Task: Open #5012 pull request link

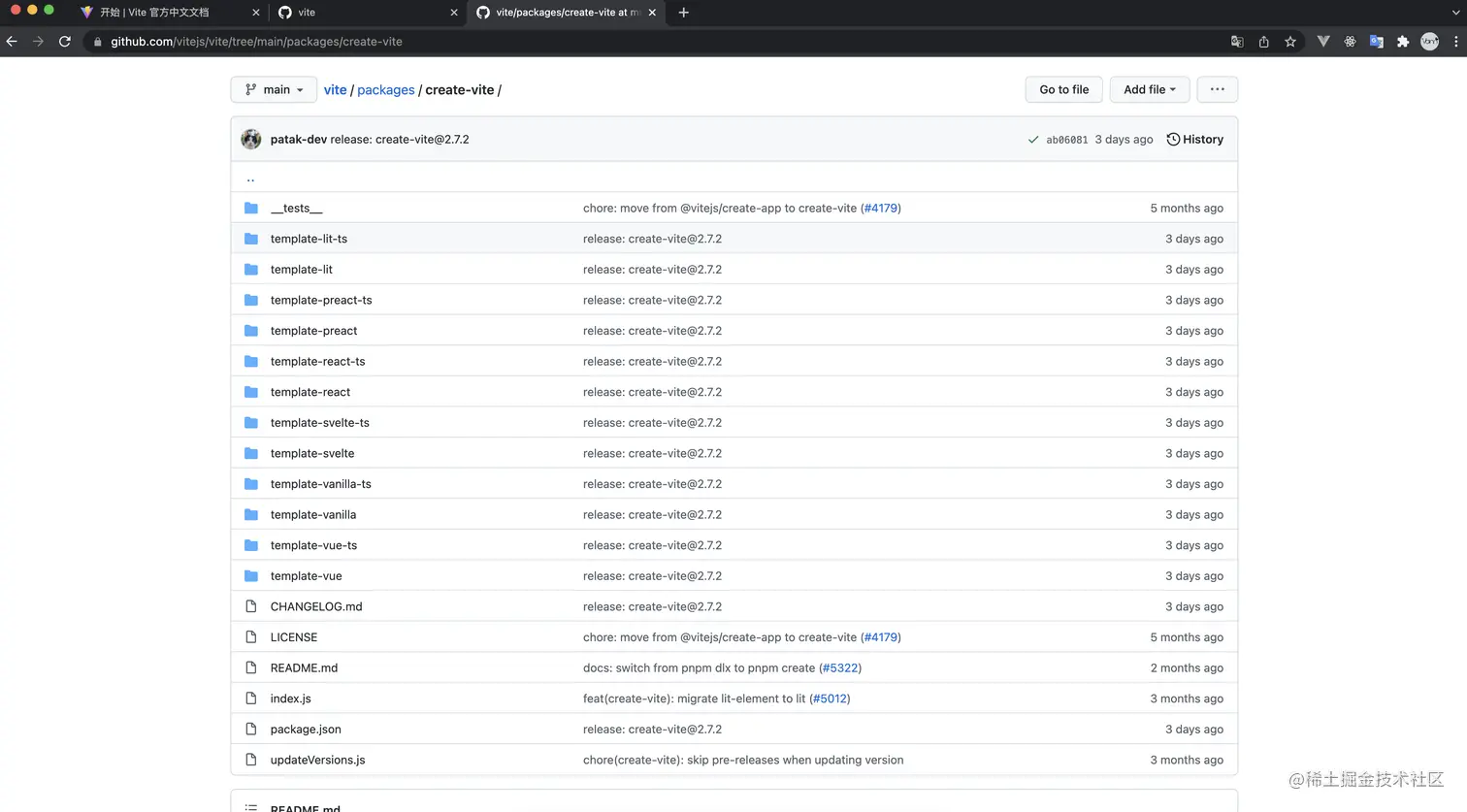Action: tap(830, 698)
